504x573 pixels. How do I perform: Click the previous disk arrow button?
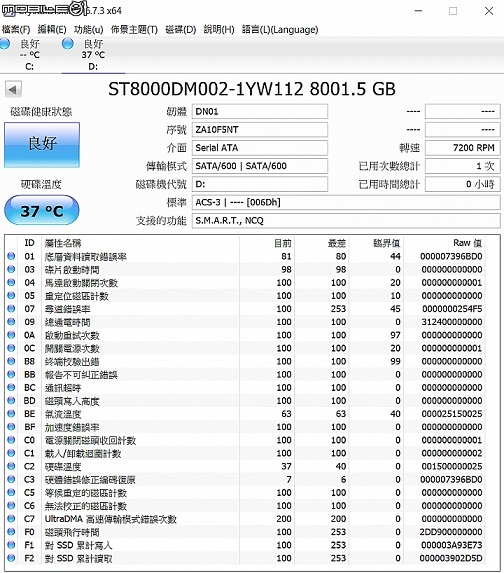pos(13,90)
